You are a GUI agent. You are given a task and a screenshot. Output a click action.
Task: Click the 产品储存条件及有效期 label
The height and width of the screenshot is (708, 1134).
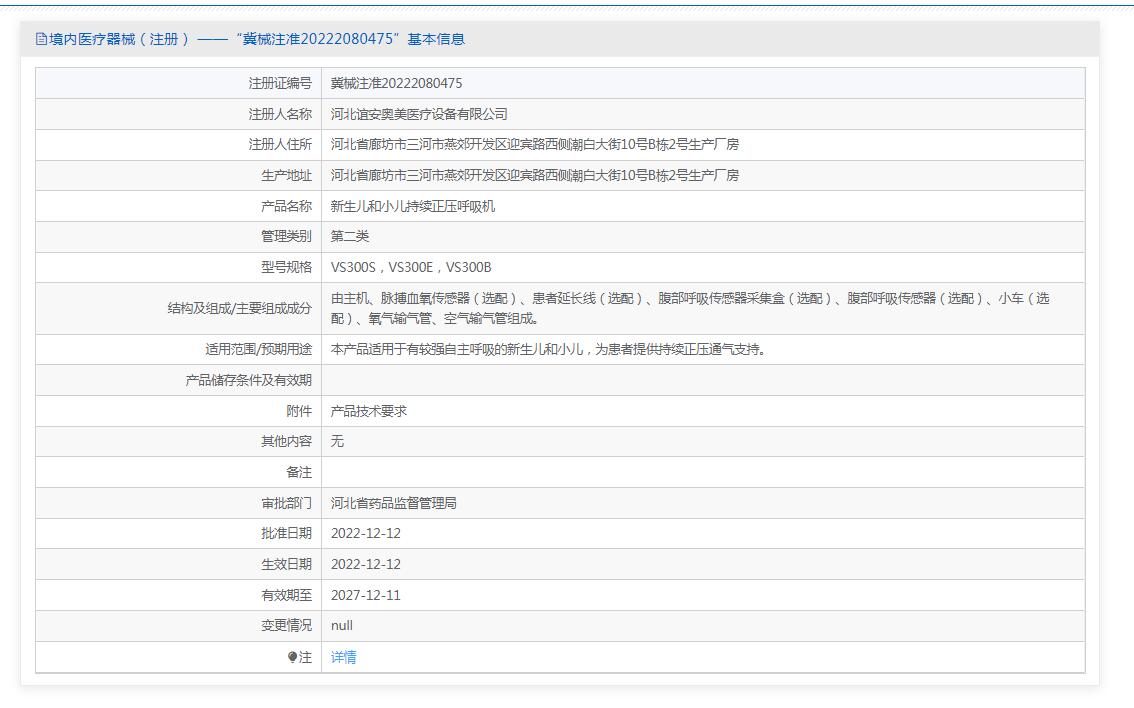click(x=249, y=380)
